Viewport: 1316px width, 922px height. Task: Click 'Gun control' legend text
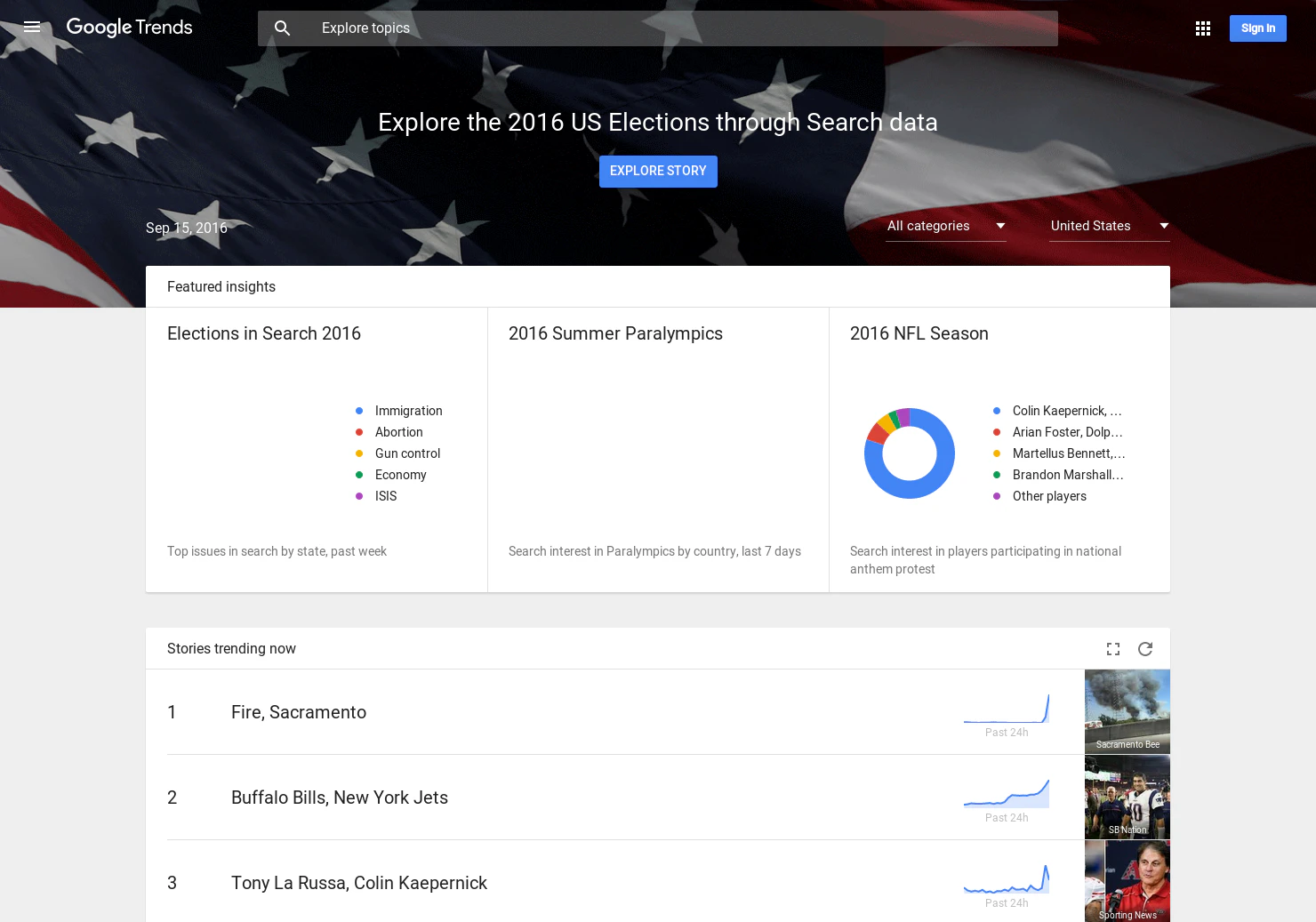pyautogui.click(x=407, y=453)
